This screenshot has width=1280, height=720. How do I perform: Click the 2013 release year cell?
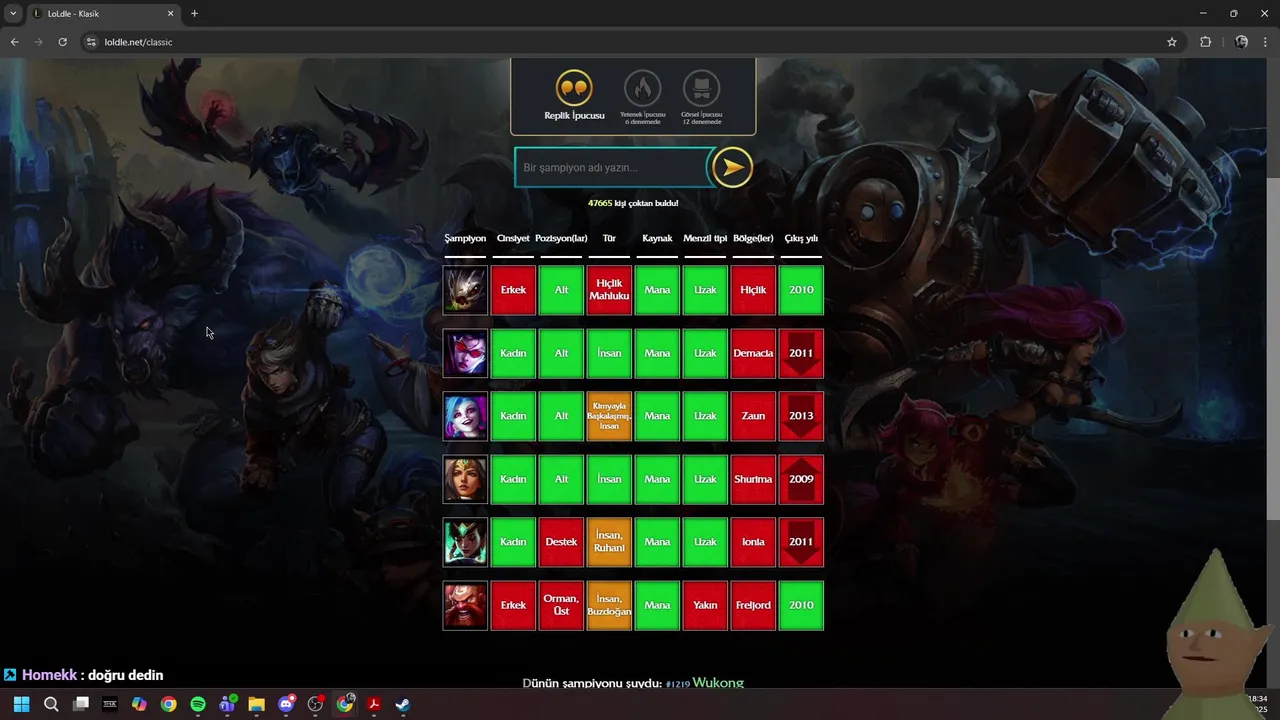(x=801, y=416)
